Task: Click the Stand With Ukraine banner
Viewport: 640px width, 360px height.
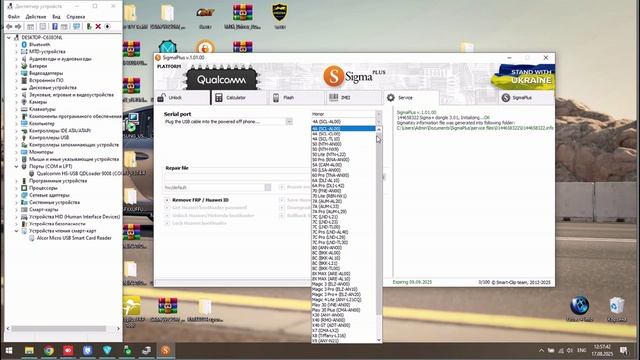Action: [x=523, y=77]
